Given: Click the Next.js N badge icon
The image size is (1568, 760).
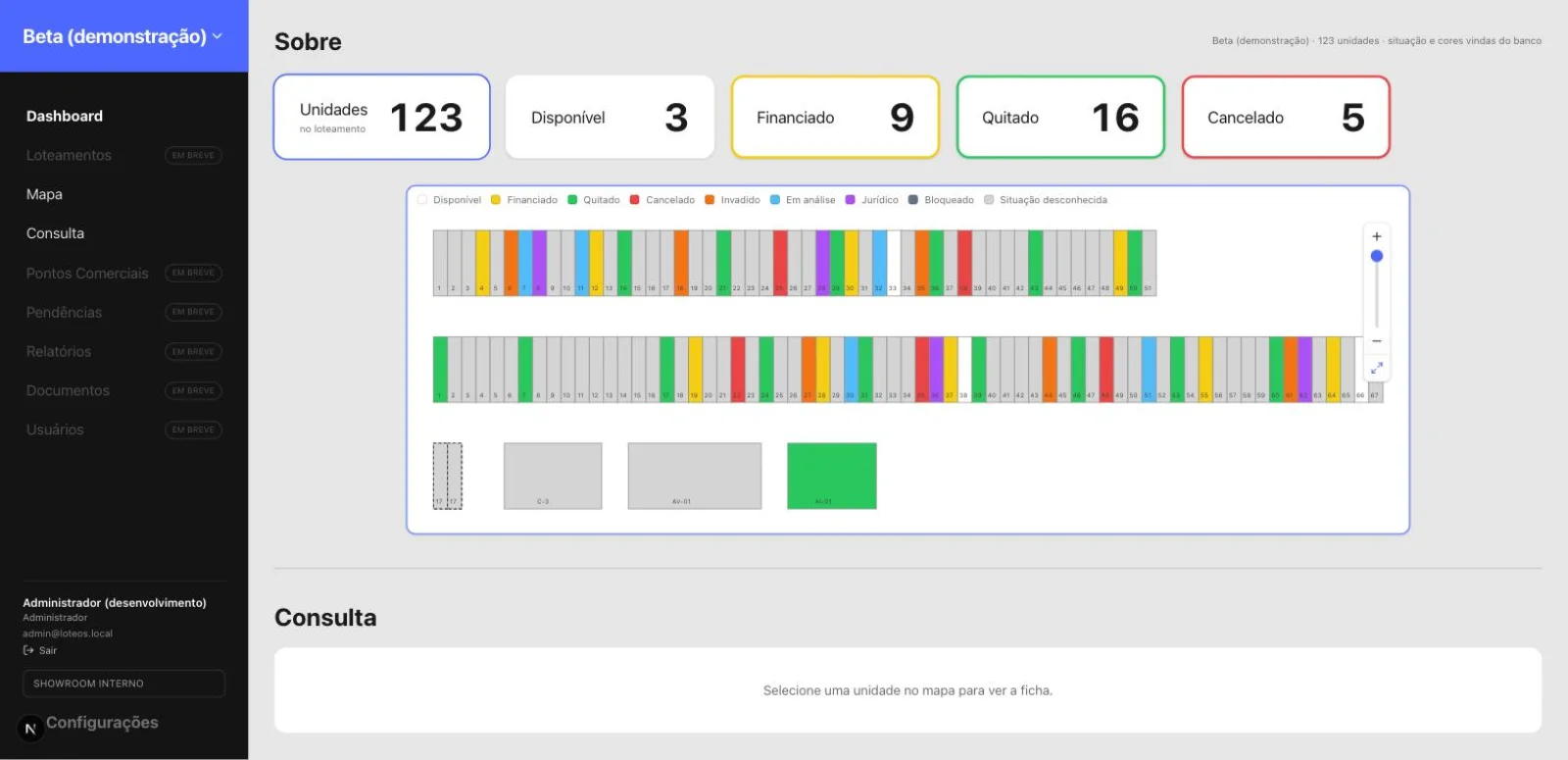Looking at the screenshot, I should point(30,729).
